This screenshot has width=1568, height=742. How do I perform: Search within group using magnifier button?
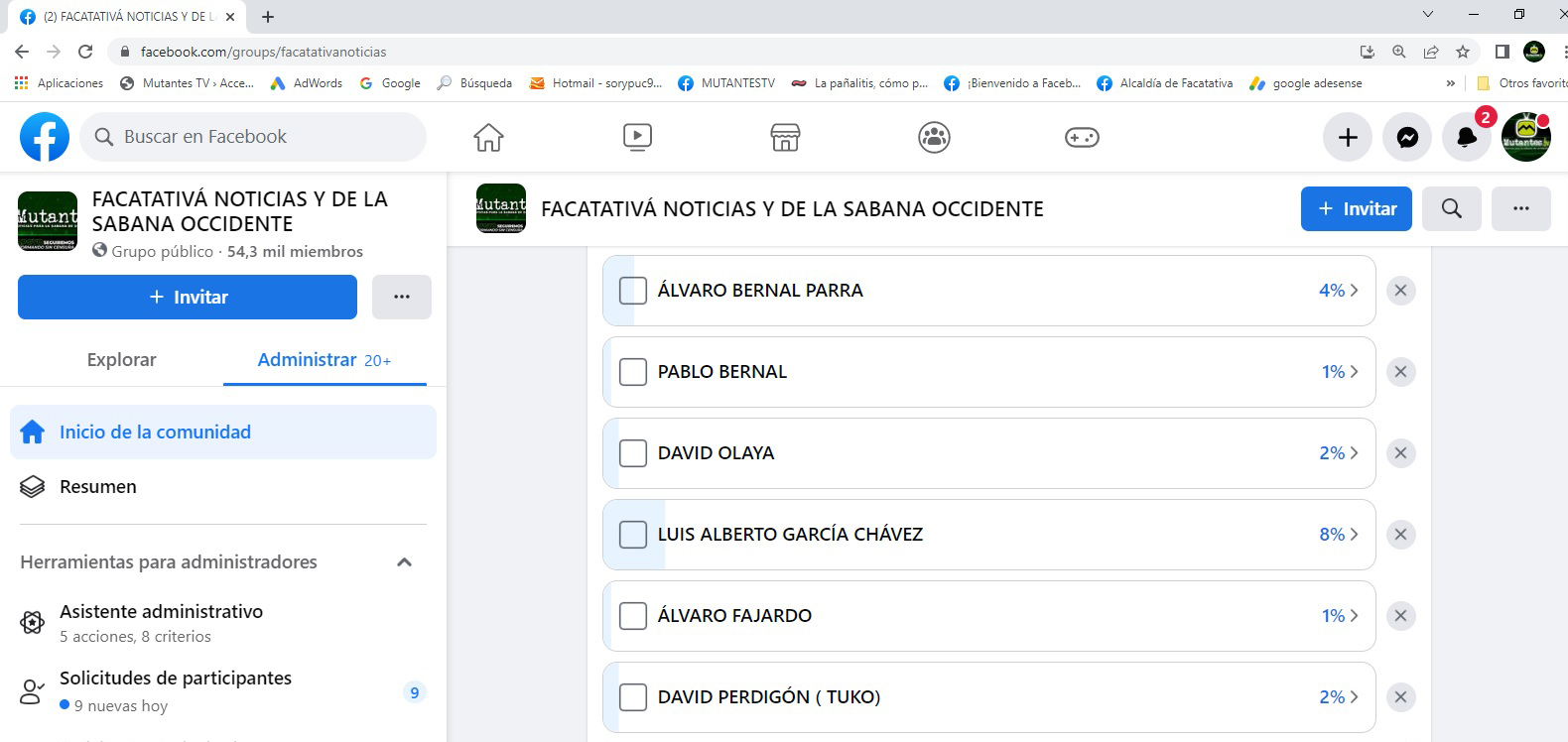(1451, 209)
